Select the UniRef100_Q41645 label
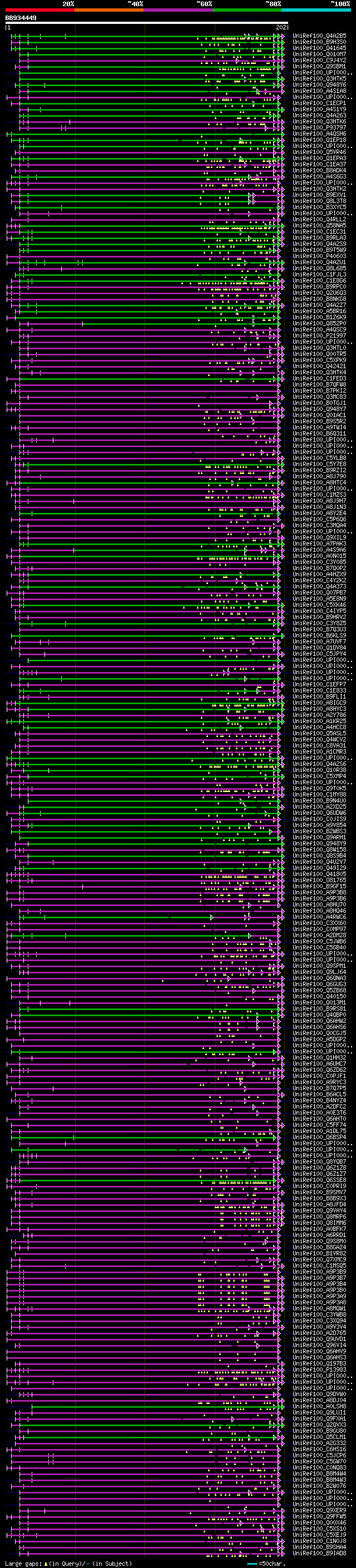The image size is (356, 1568). [319, 48]
